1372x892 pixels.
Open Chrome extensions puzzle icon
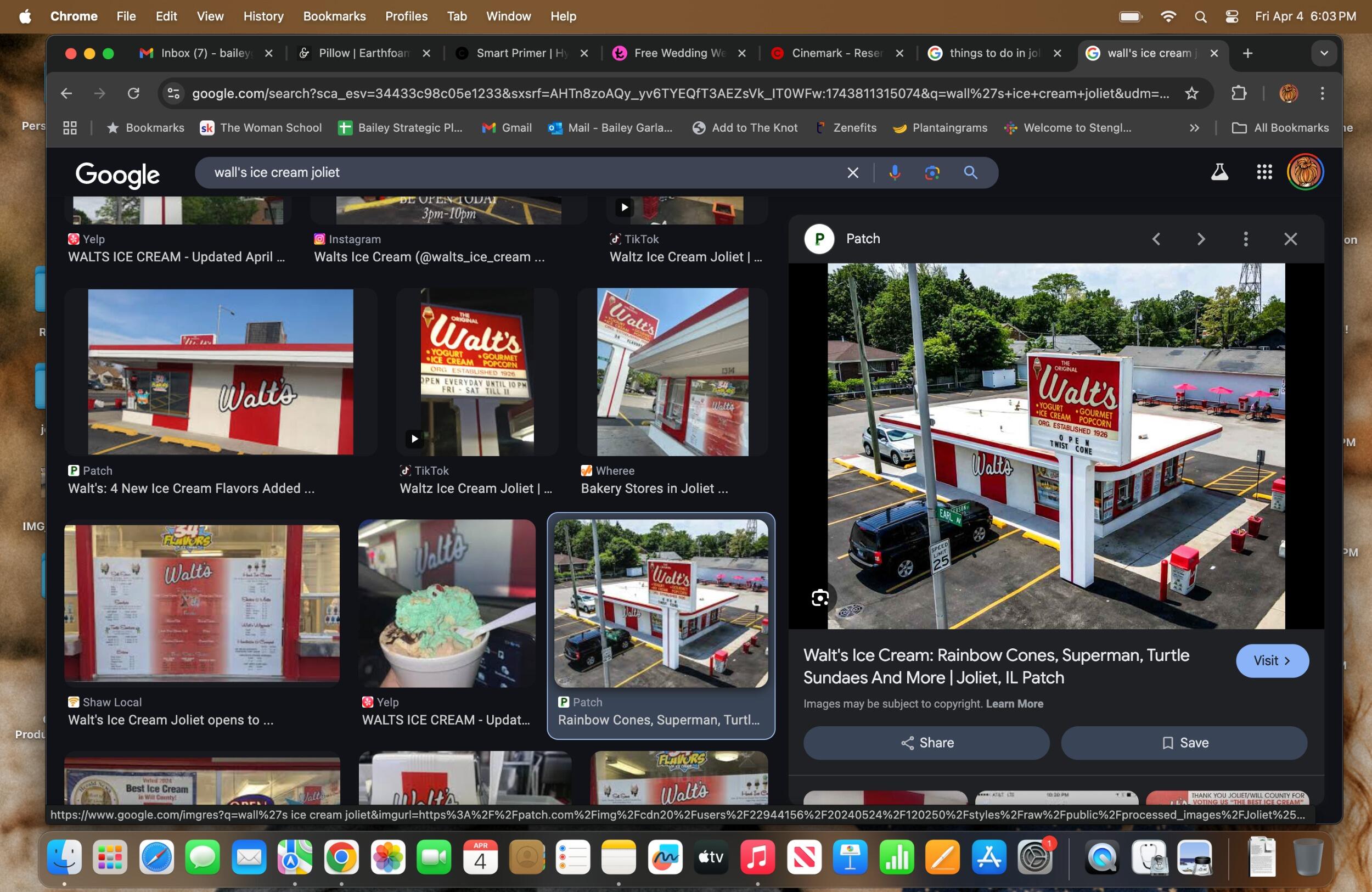point(1238,93)
